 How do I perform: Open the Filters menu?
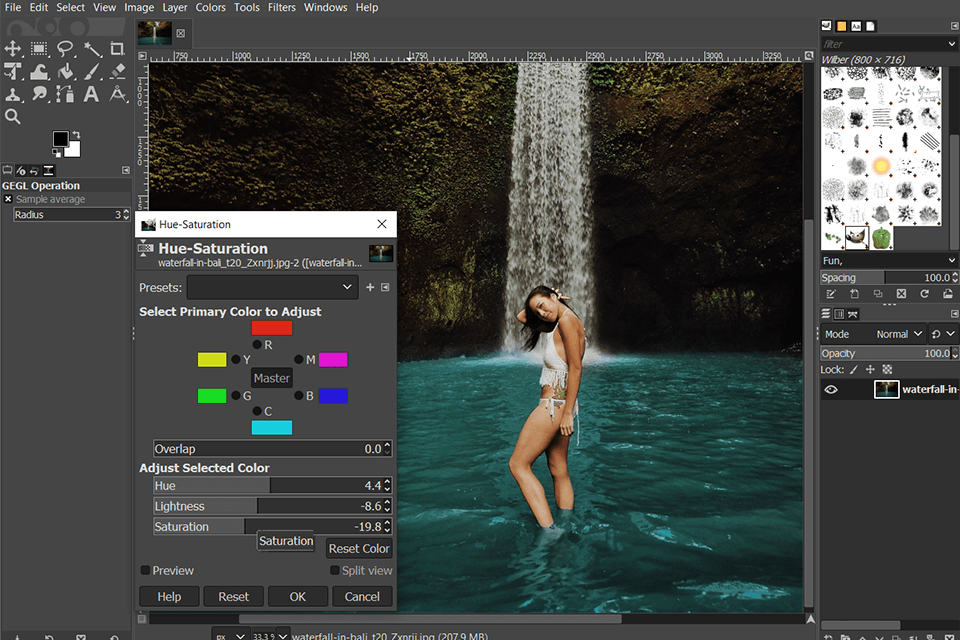tap(281, 7)
